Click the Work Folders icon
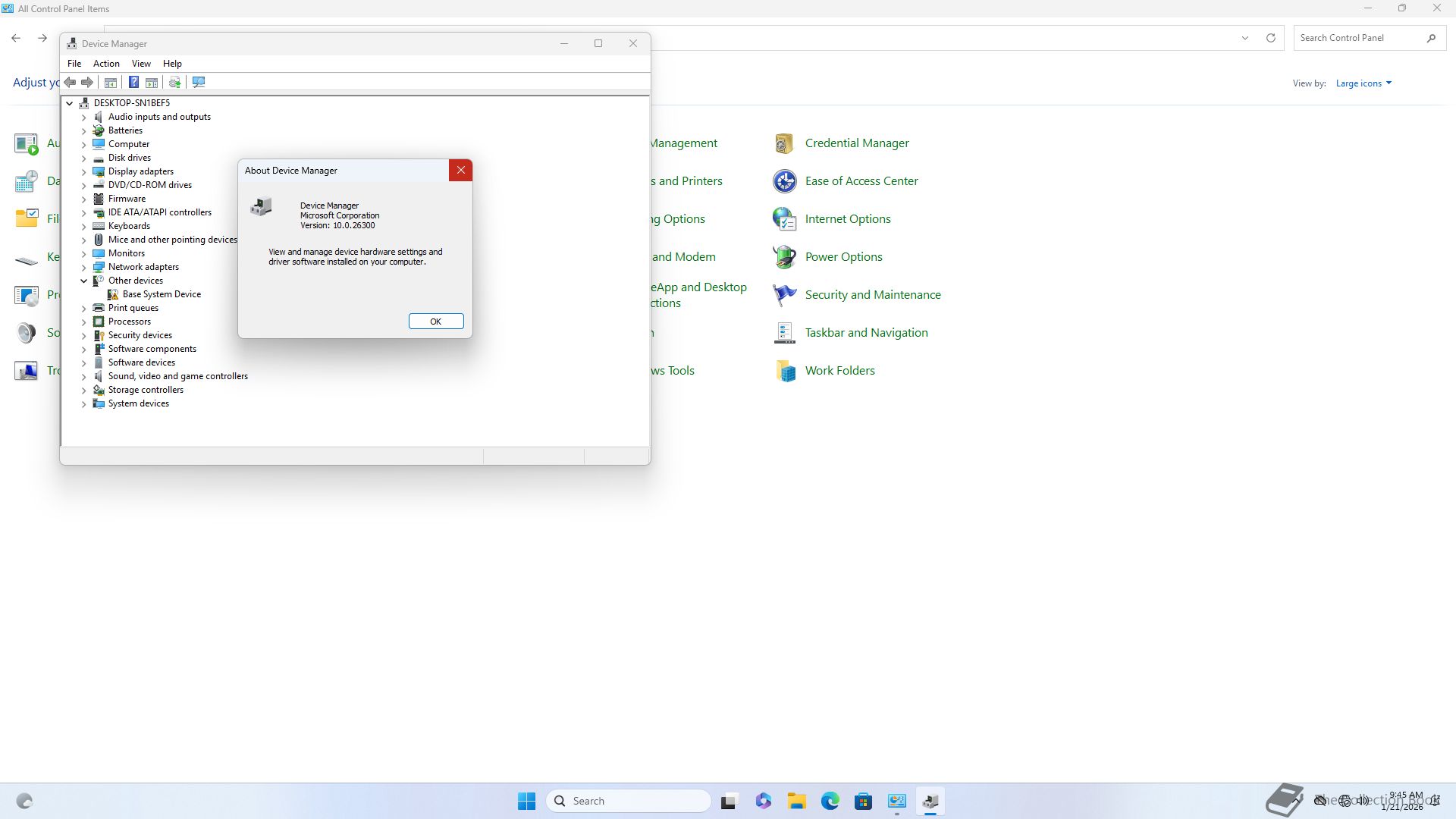The image size is (1456, 819). tap(784, 371)
